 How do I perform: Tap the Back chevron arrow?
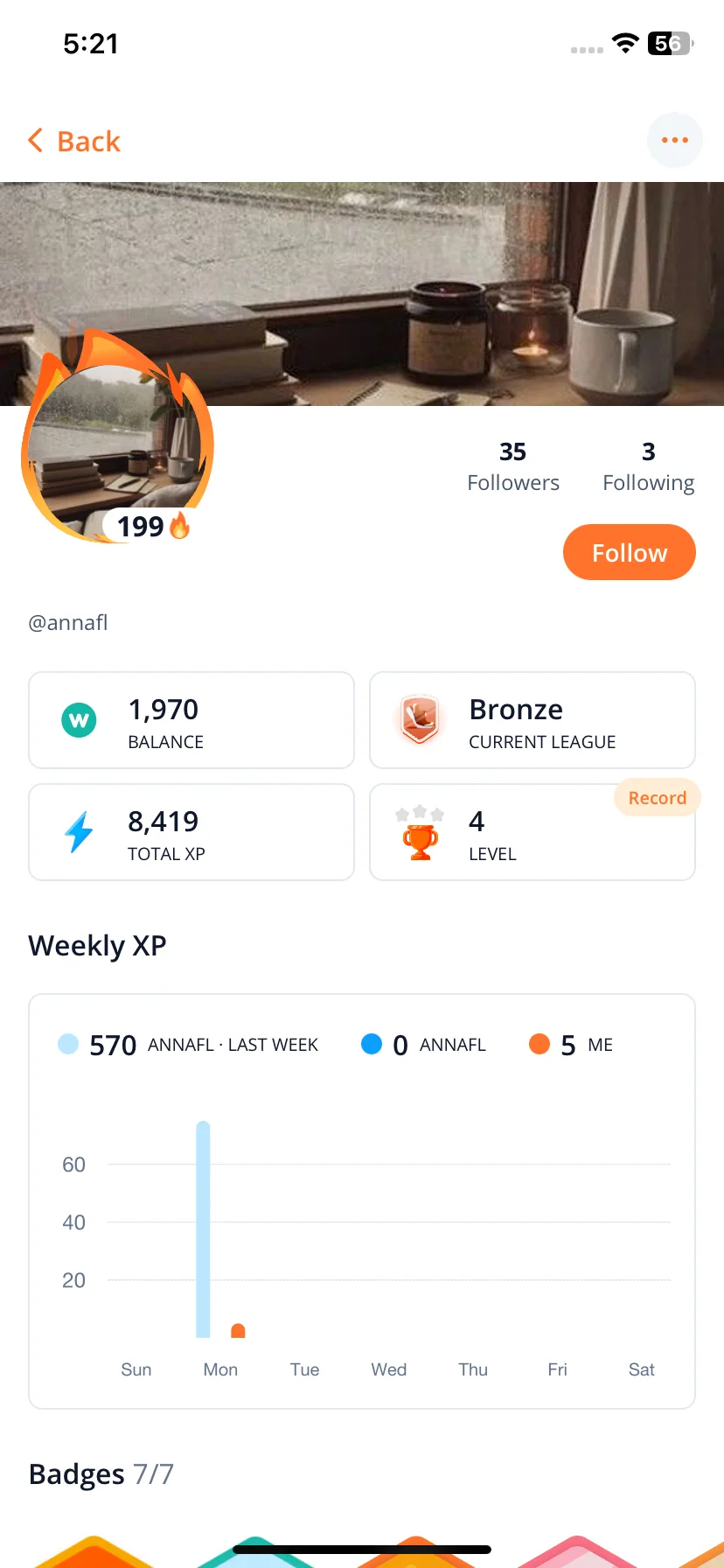(x=35, y=140)
